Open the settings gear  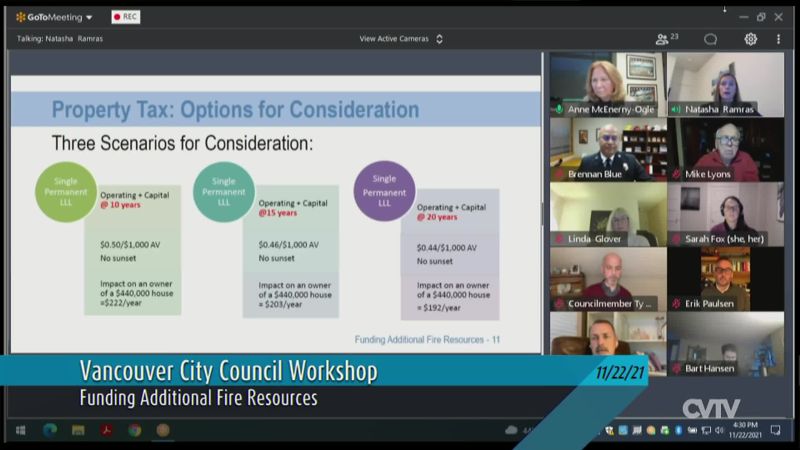(x=750, y=39)
